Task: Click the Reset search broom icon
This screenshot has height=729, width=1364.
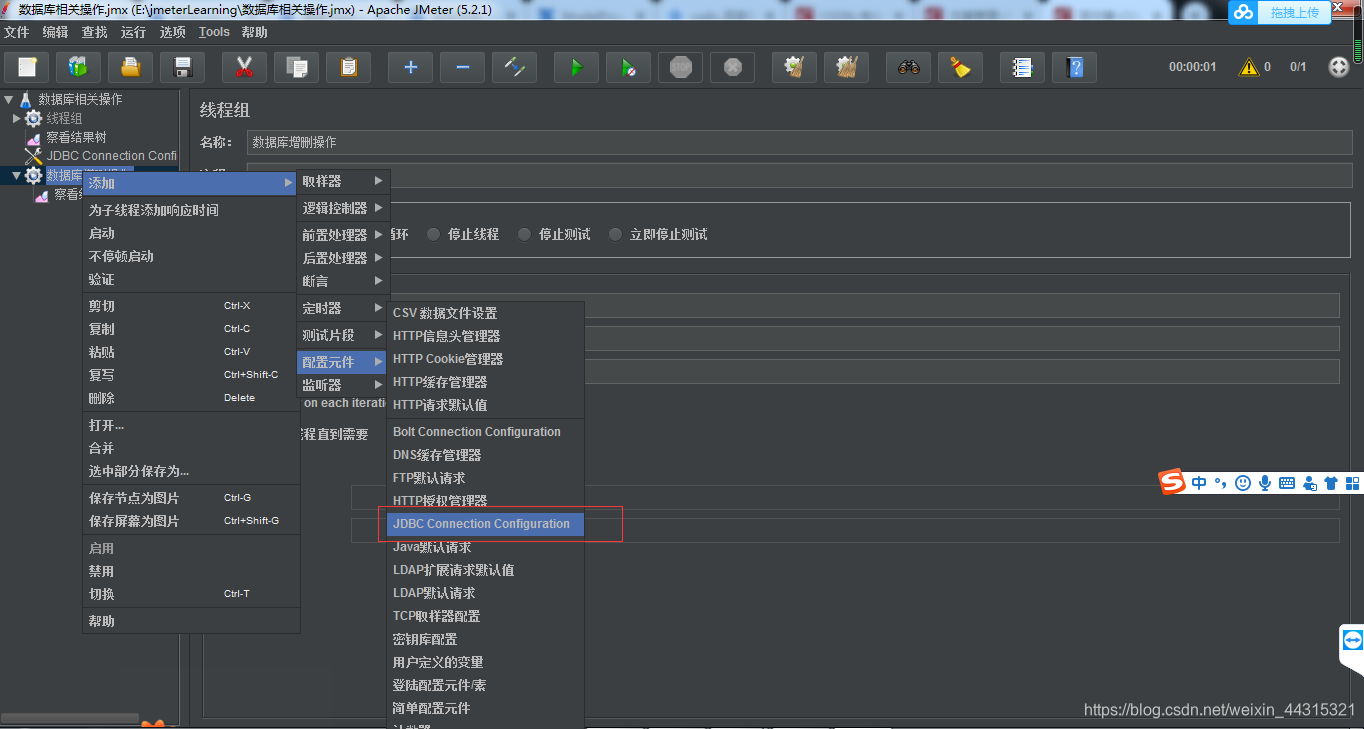Action: click(x=960, y=67)
